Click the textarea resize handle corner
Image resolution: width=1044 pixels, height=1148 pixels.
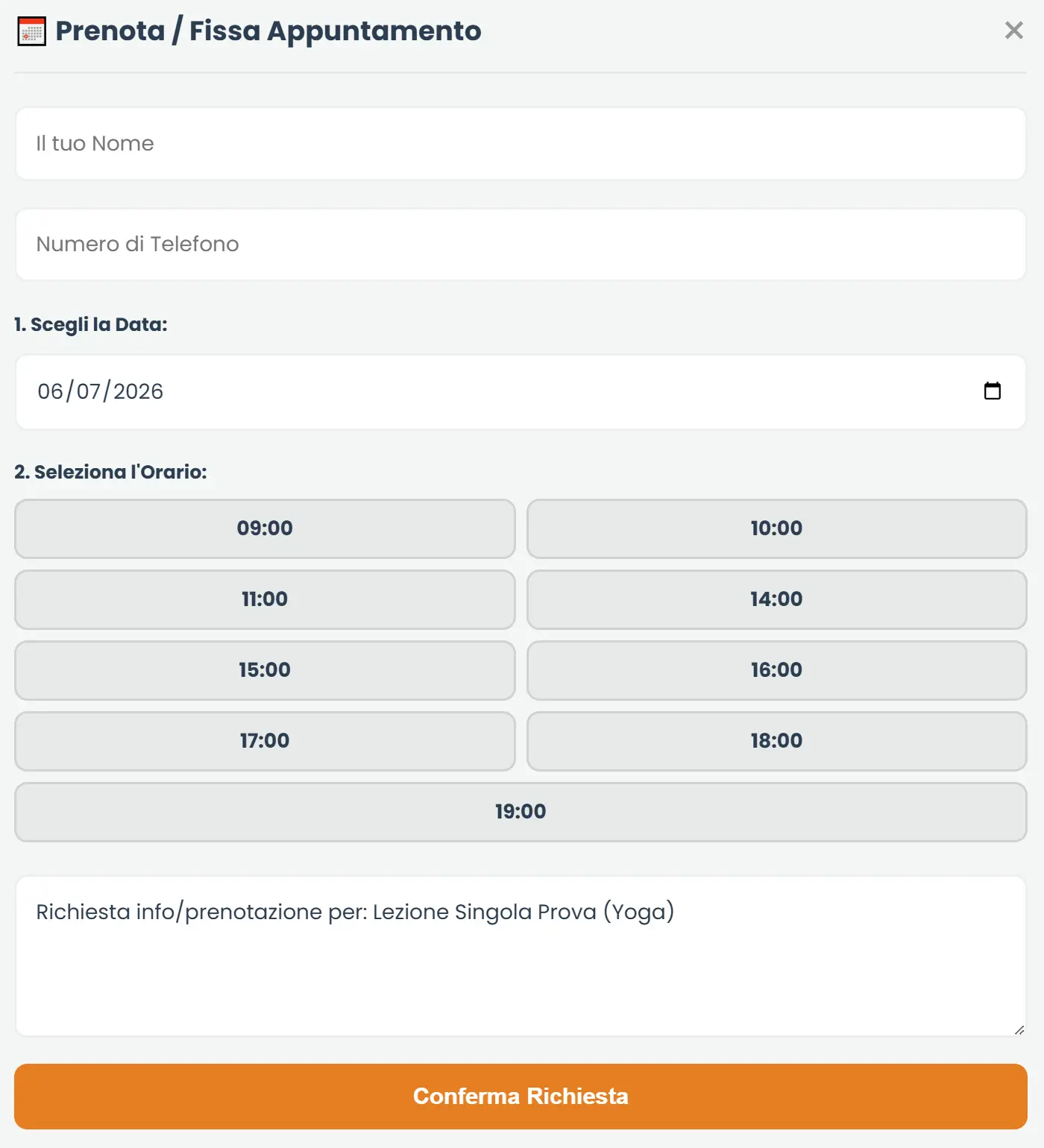tap(1019, 1029)
